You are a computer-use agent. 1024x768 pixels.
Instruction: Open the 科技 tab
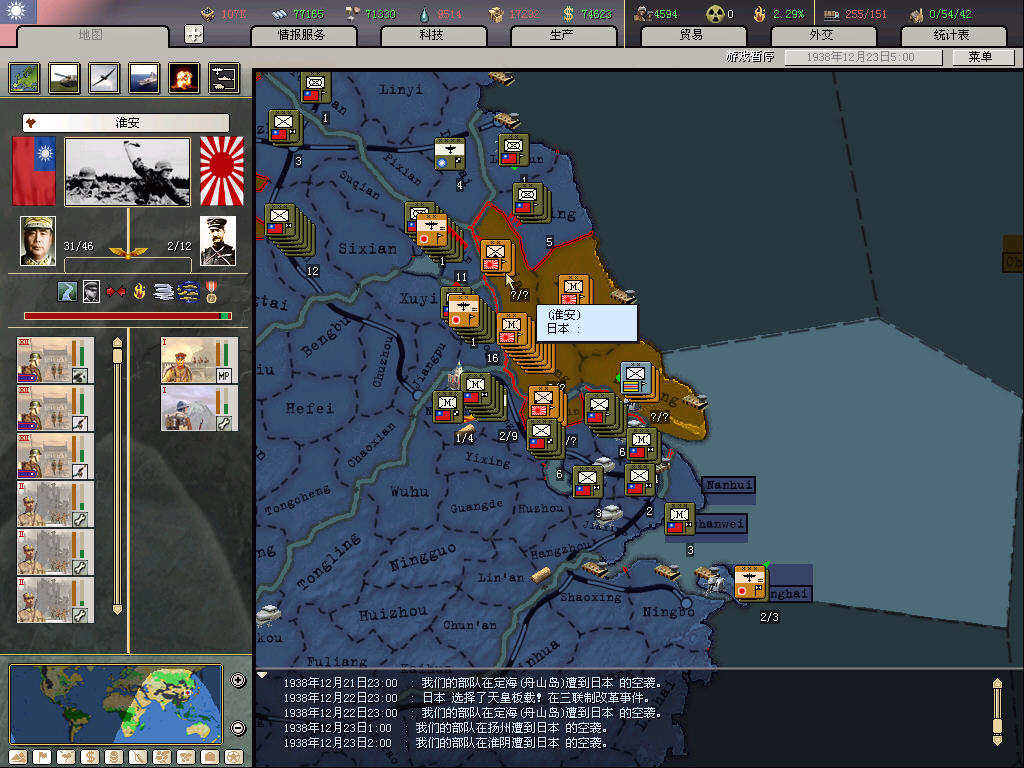[432, 35]
